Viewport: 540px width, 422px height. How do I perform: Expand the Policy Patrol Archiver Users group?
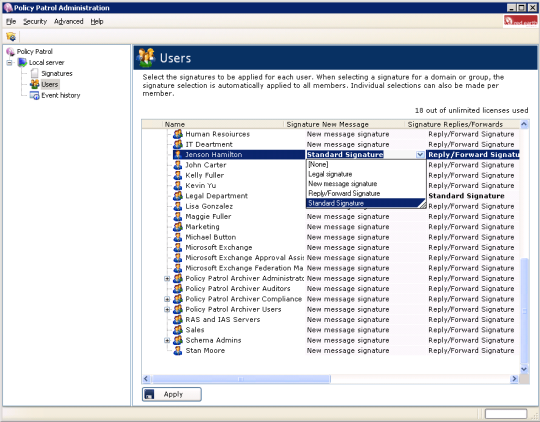click(x=167, y=309)
